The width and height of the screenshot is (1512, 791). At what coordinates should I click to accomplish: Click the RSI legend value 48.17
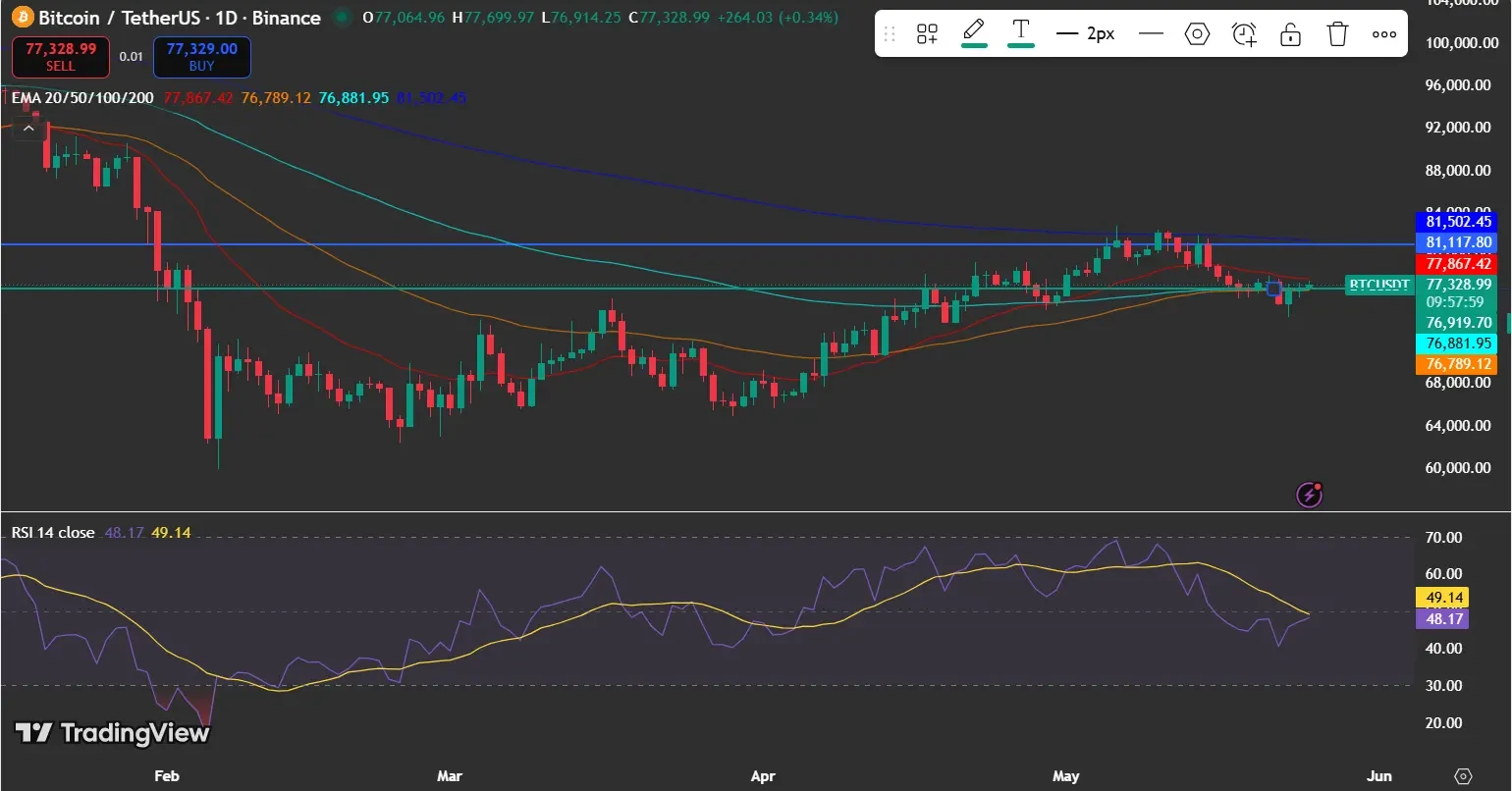coord(124,533)
